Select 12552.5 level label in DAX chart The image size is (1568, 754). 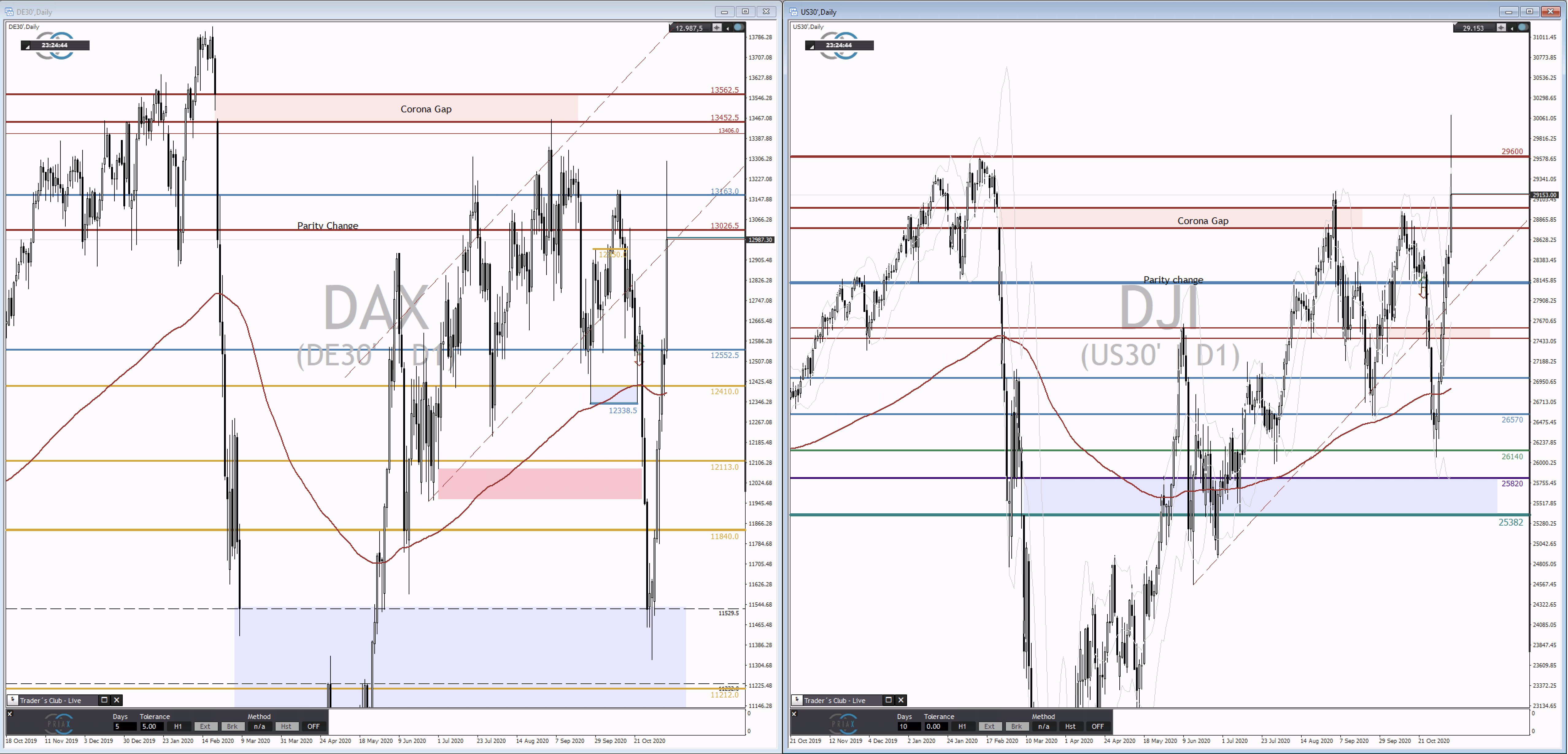[724, 355]
